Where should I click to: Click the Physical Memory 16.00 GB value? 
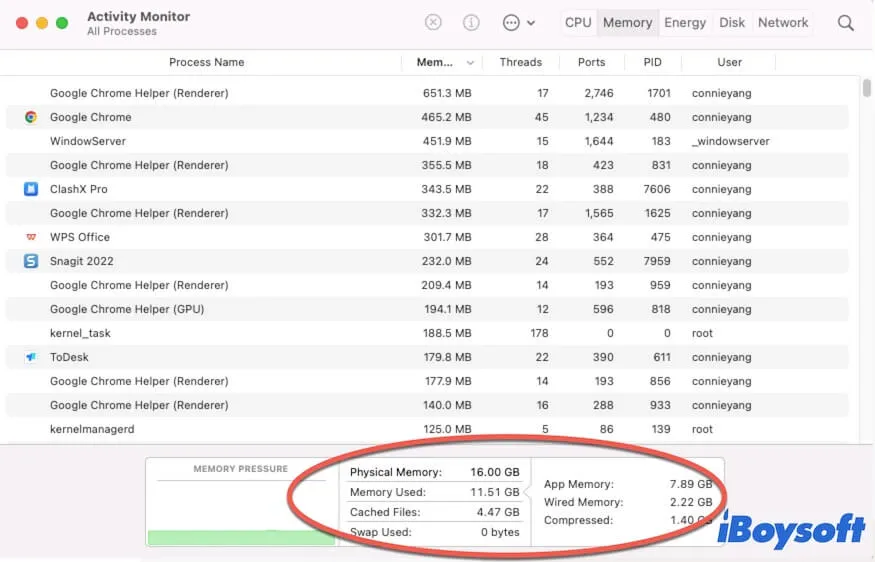click(494, 472)
